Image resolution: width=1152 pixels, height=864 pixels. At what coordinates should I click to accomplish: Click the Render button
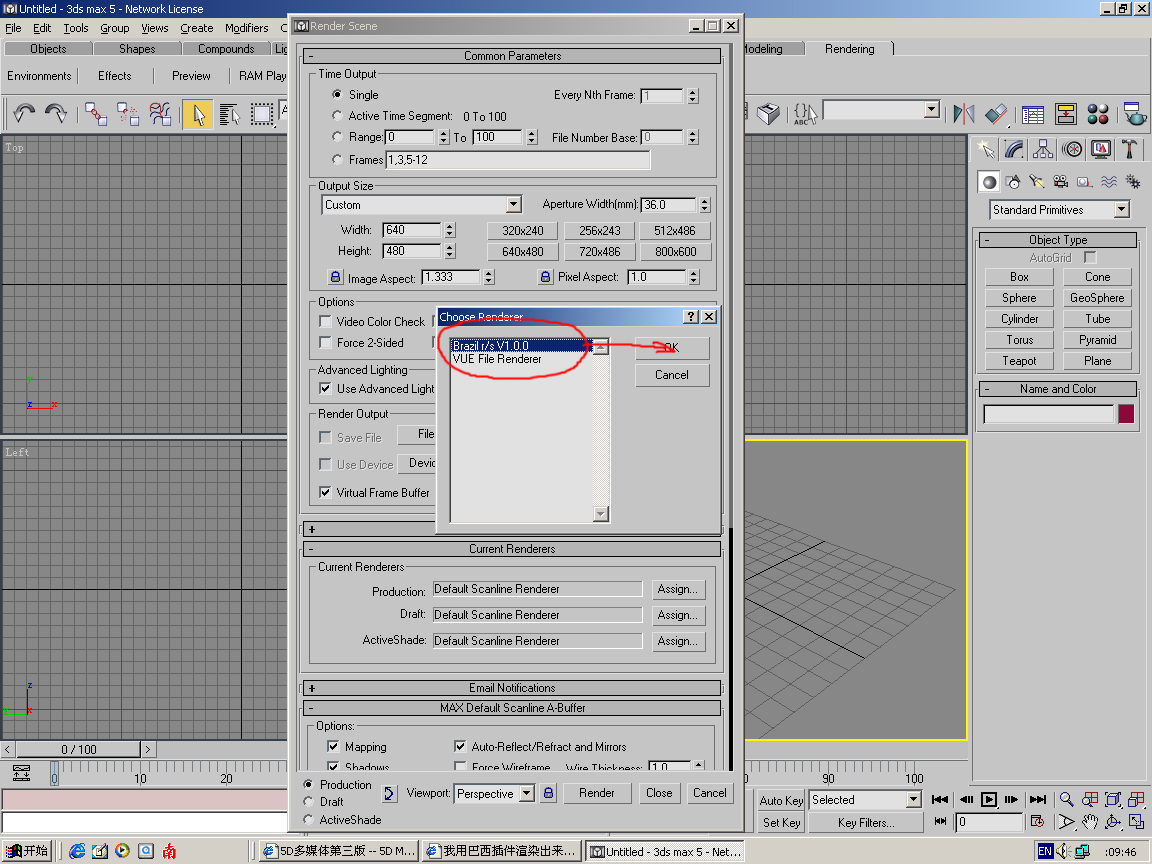597,793
